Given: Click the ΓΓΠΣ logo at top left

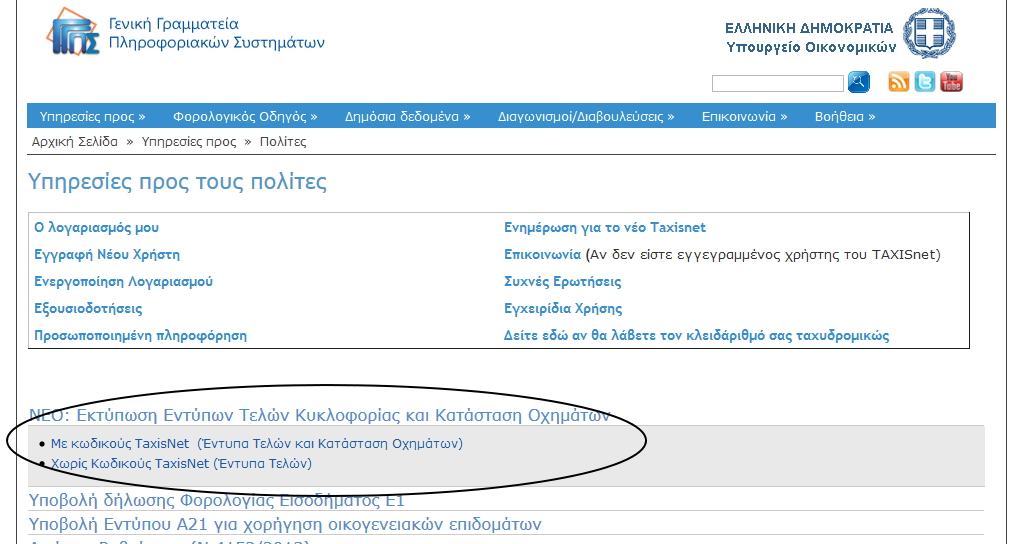Looking at the screenshot, I should 73,32.
